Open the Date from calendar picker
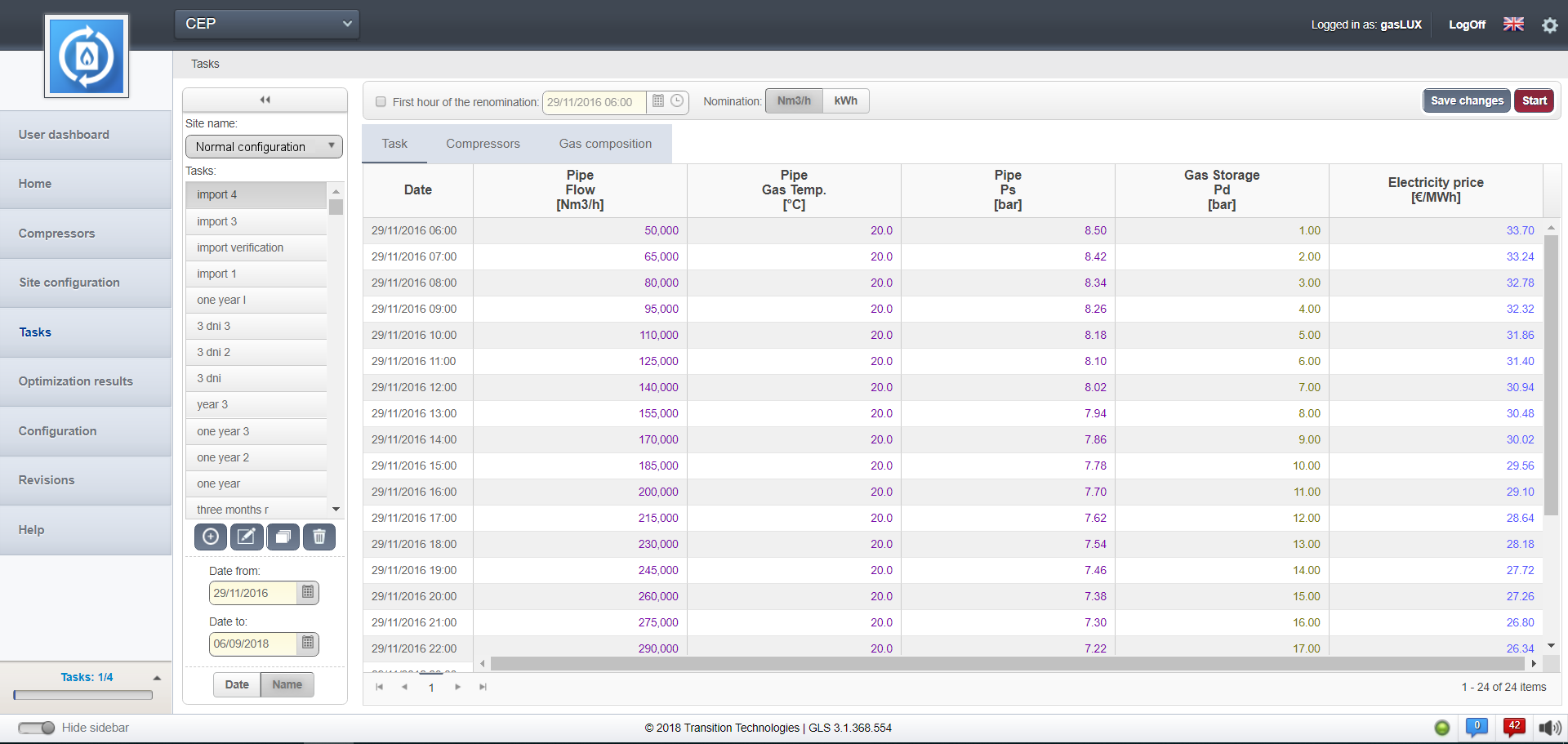Image resolution: width=1568 pixels, height=744 pixels. tap(308, 593)
